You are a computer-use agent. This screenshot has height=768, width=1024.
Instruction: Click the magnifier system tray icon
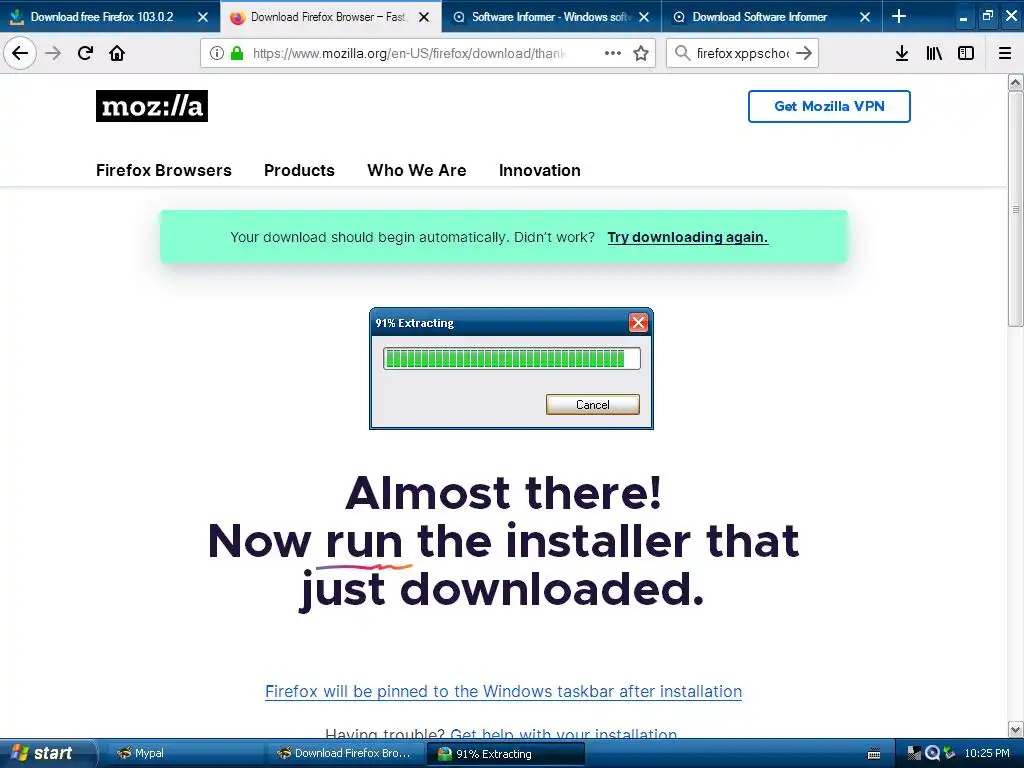click(932, 753)
